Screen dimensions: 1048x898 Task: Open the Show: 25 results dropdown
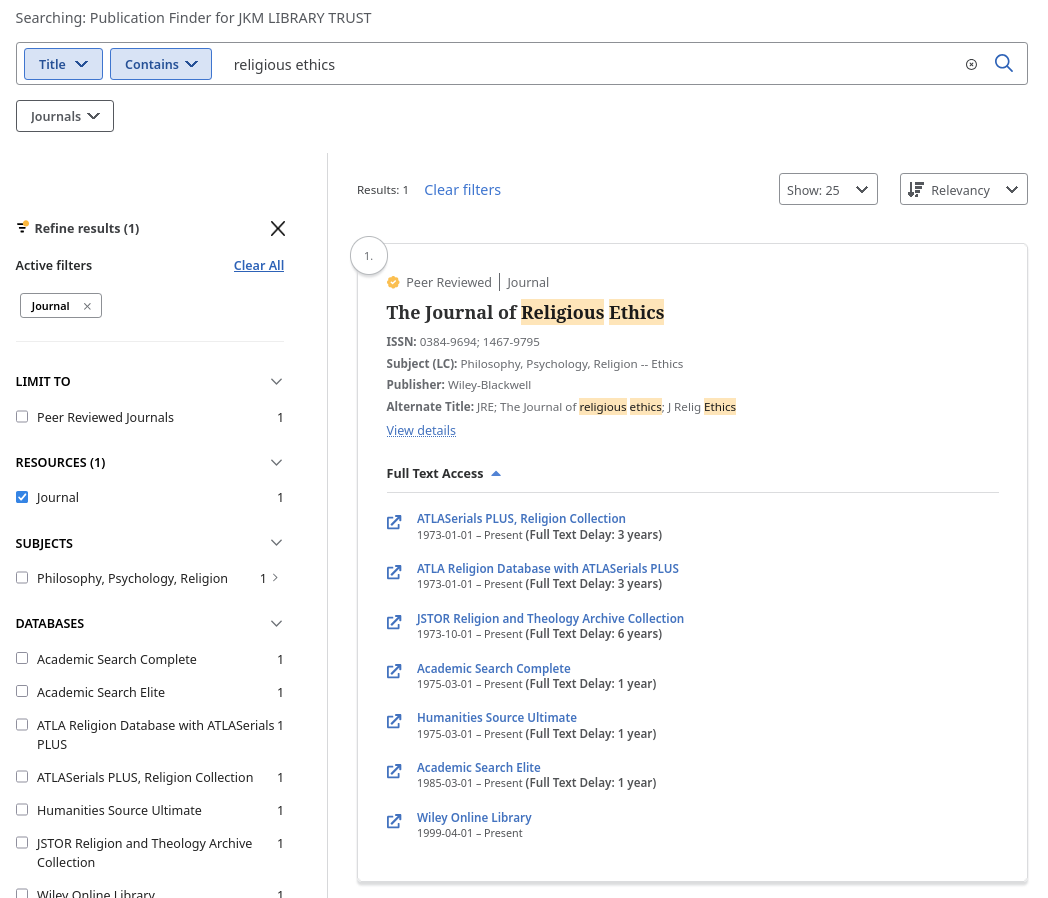[828, 189]
